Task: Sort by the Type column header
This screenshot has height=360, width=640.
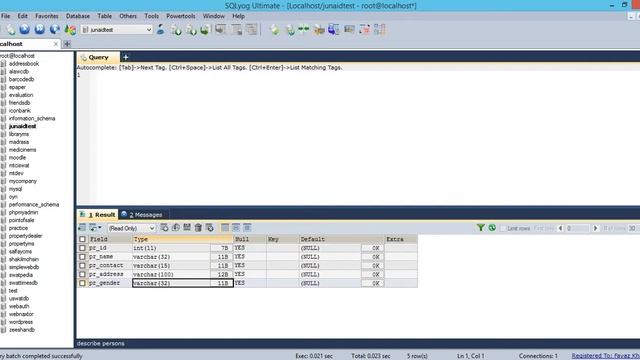Action: 182,239
